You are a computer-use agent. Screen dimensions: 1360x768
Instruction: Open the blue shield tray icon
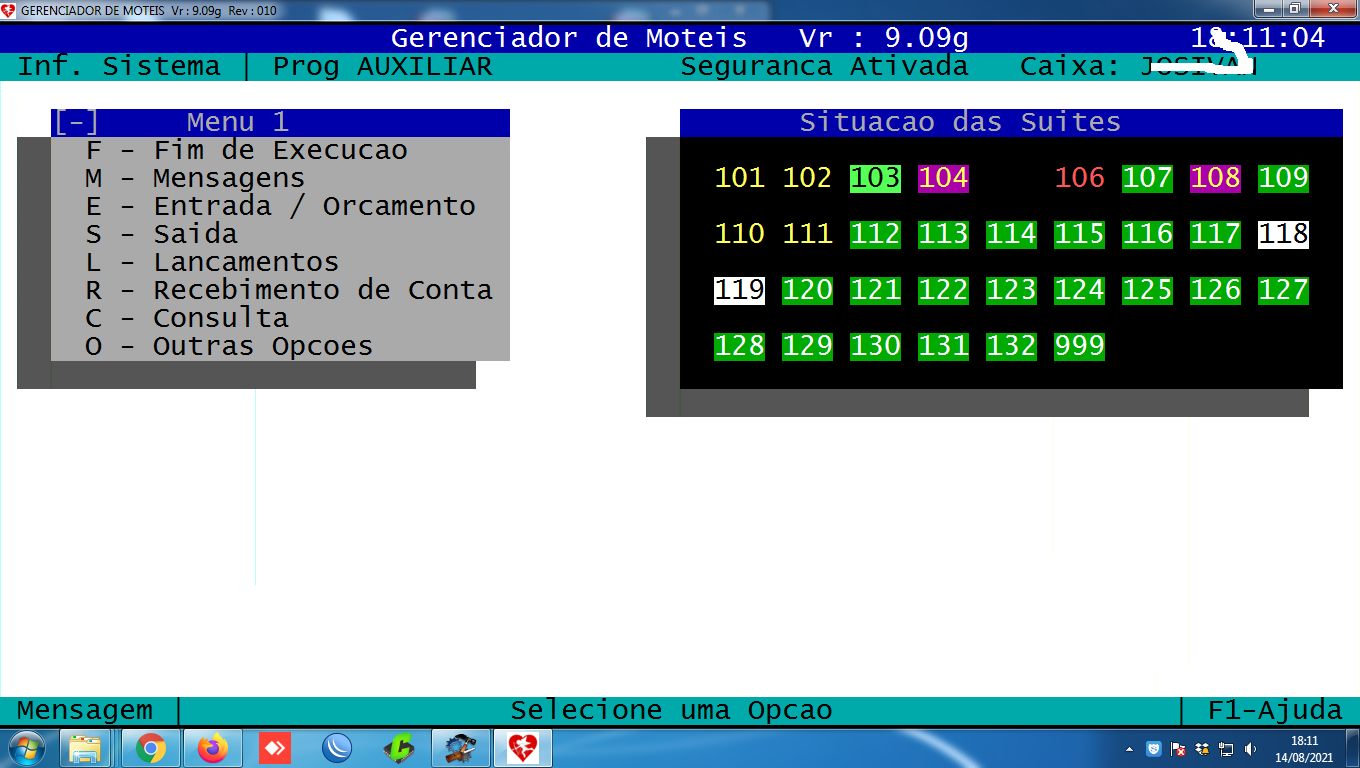point(1154,748)
